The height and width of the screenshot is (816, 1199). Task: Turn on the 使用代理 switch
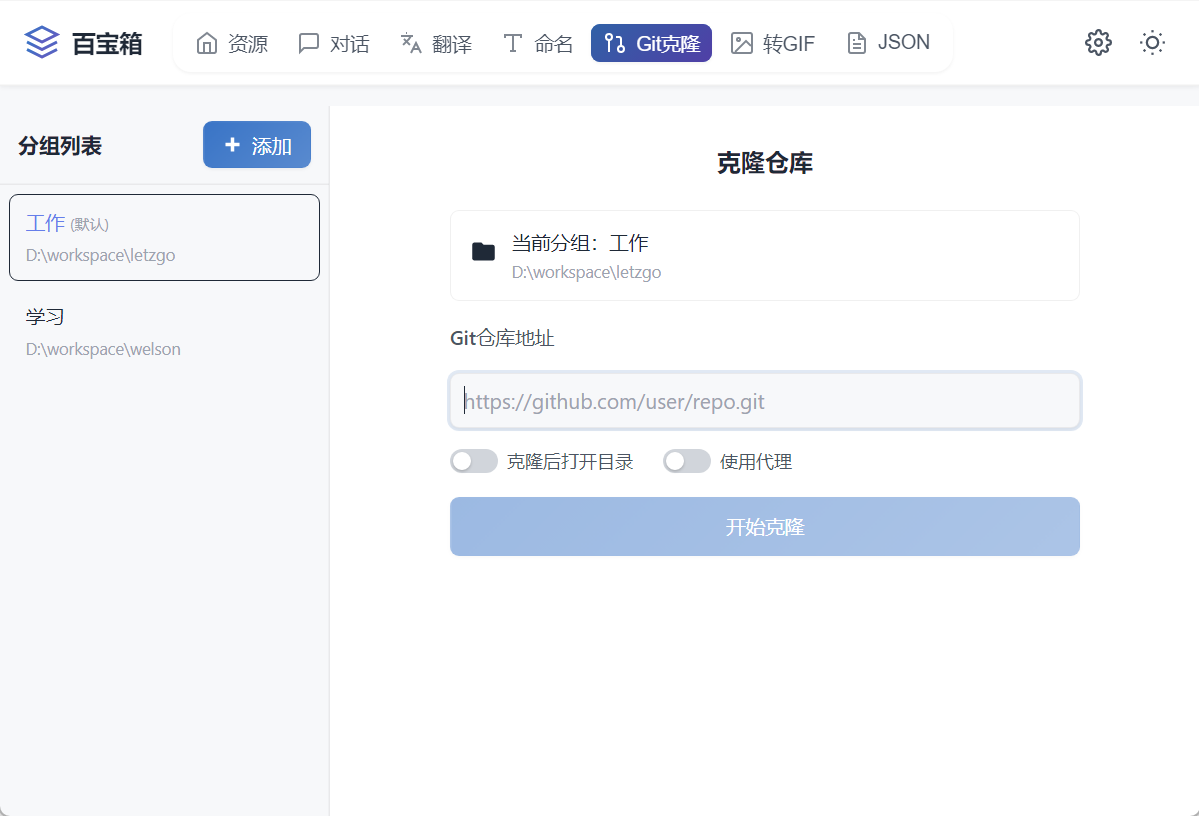[687, 461]
